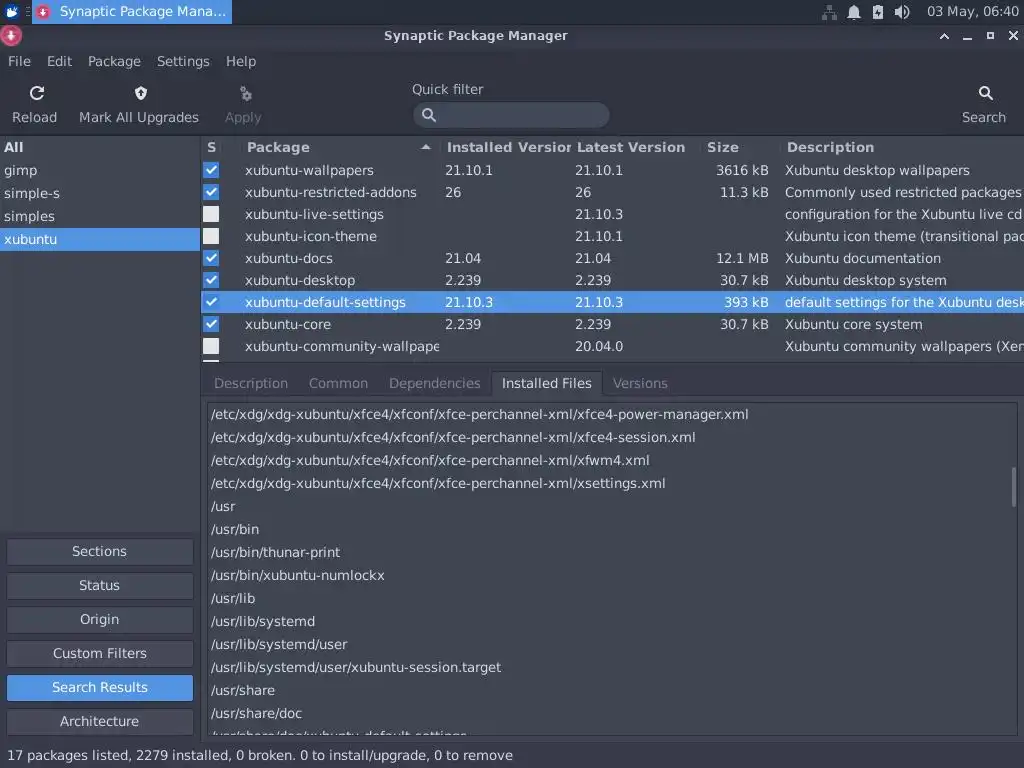Image resolution: width=1024 pixels, height=768 pixels.
Task: Select the All entry in the search list
Action: tap(100, 148)
